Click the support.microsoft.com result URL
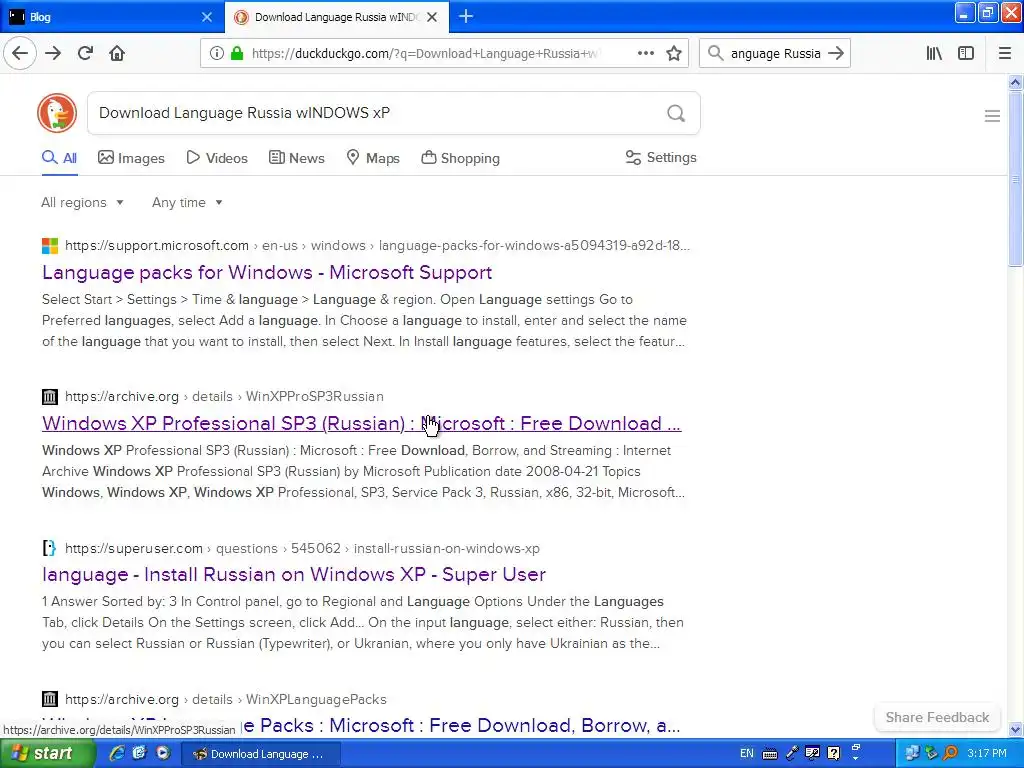Viewport: 1024px width, 768px height. coord(377,246)
